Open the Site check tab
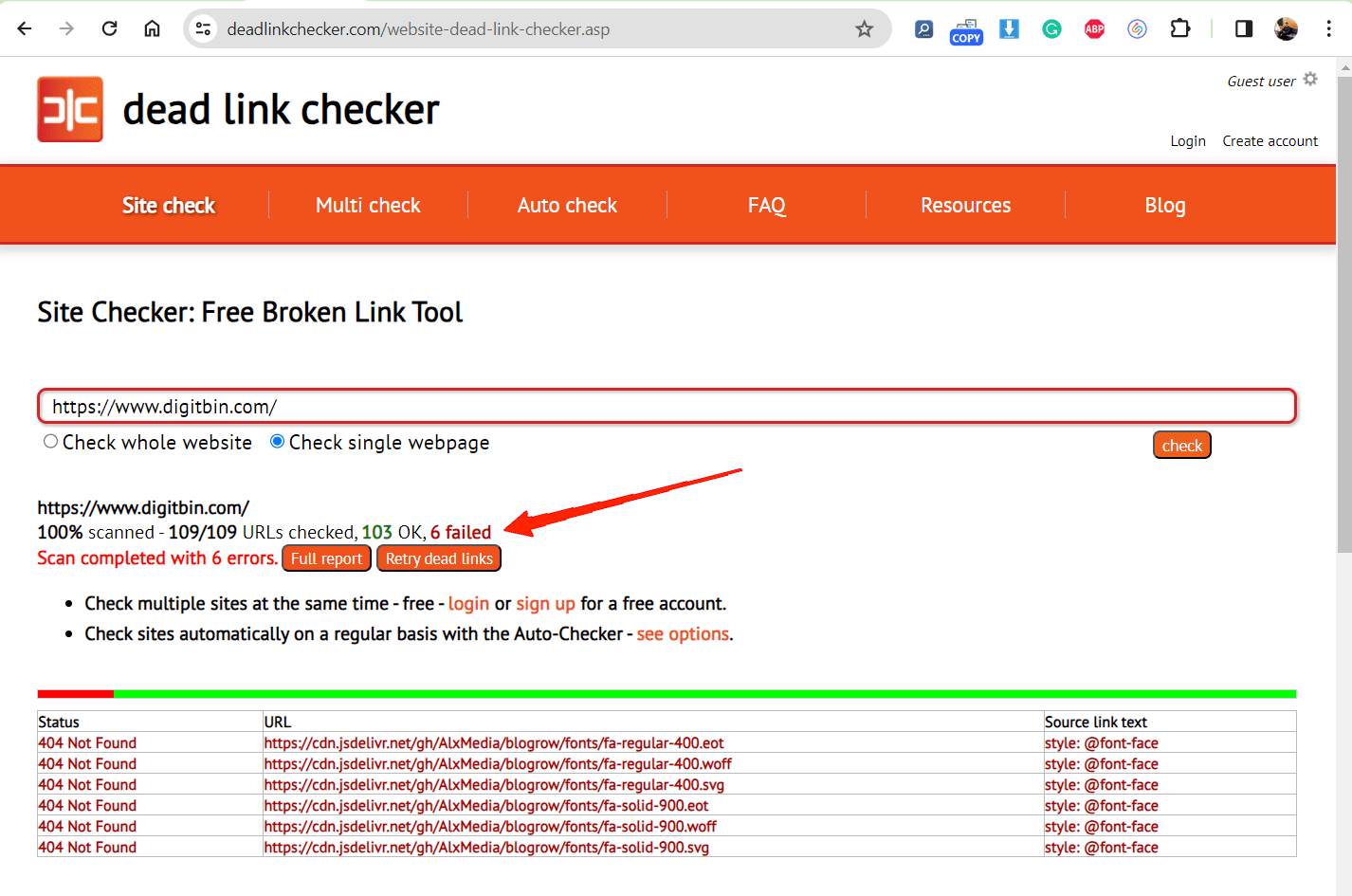Image resolution: width=1352 pixels, height=896 pixels. 169,205
